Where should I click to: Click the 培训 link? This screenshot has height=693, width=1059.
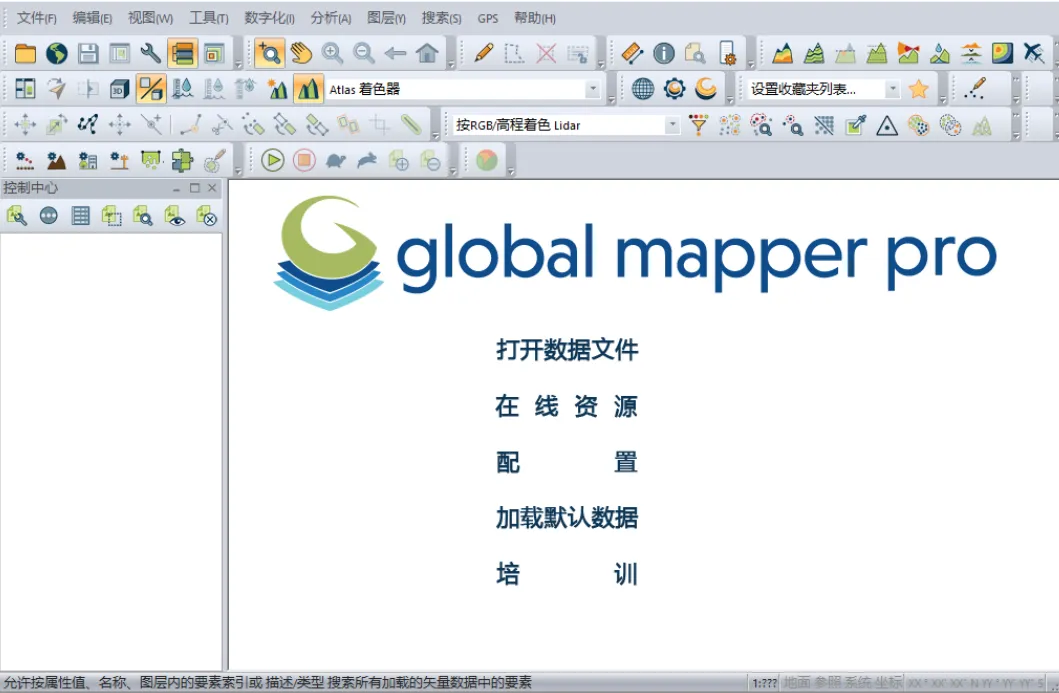[567, 574]
